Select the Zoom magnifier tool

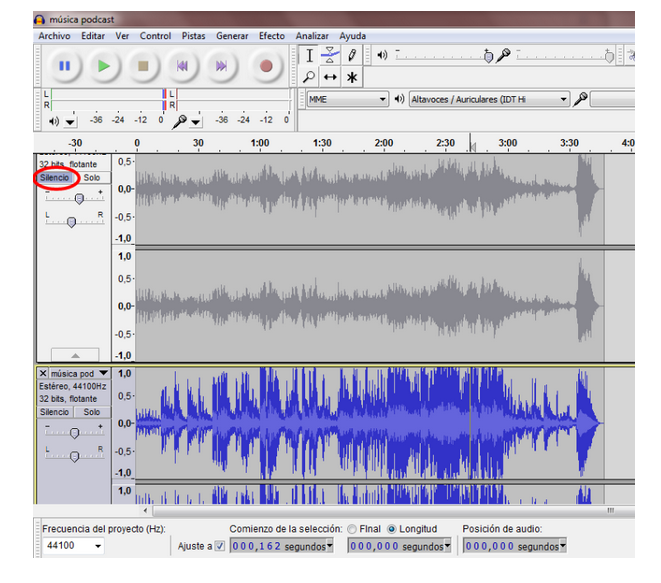click(310, 77)
